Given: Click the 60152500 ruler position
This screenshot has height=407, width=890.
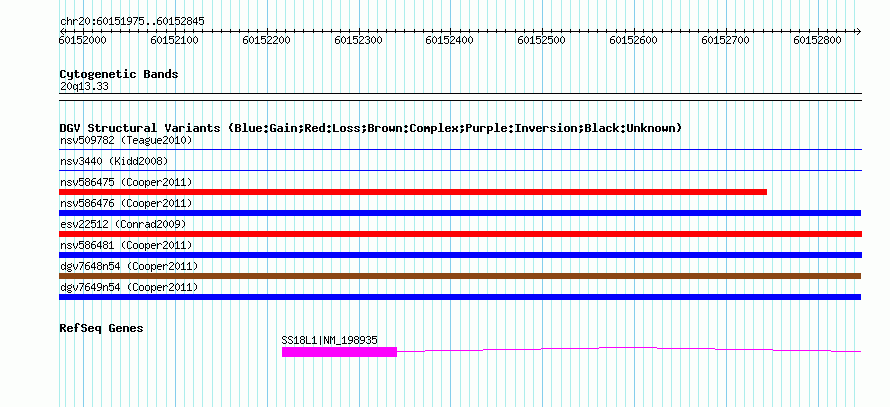Looking at the screenshot, I should point(541,40).
